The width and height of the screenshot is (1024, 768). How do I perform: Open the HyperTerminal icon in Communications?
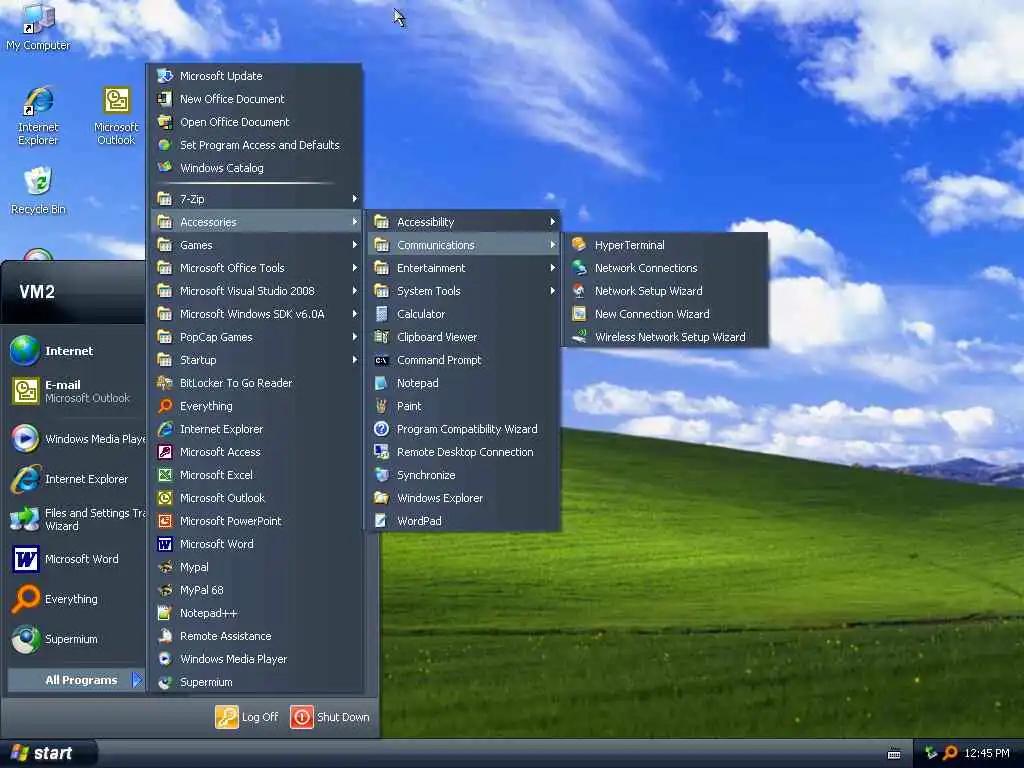click(579, 245)
